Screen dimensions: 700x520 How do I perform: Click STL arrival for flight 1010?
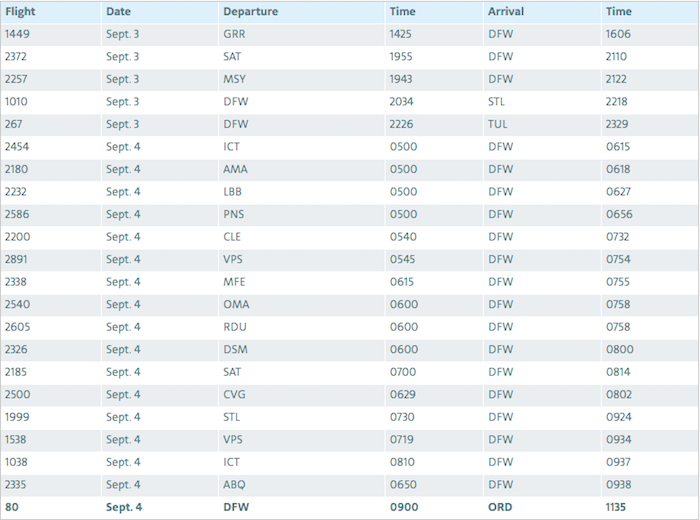(496, 102)
